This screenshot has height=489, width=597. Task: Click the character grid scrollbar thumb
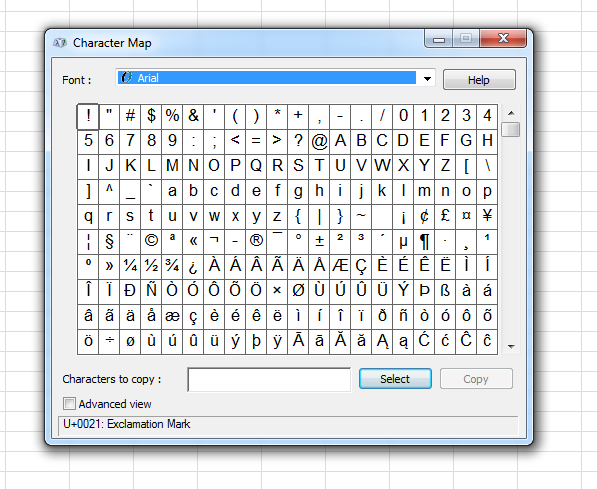coord(511,129)
